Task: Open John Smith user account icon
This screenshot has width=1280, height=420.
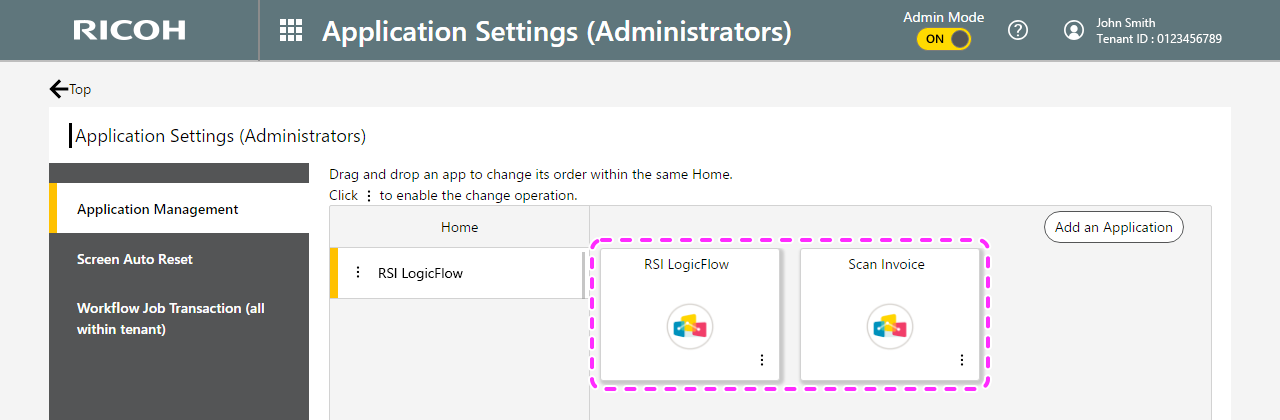Action: point(1074,30)
